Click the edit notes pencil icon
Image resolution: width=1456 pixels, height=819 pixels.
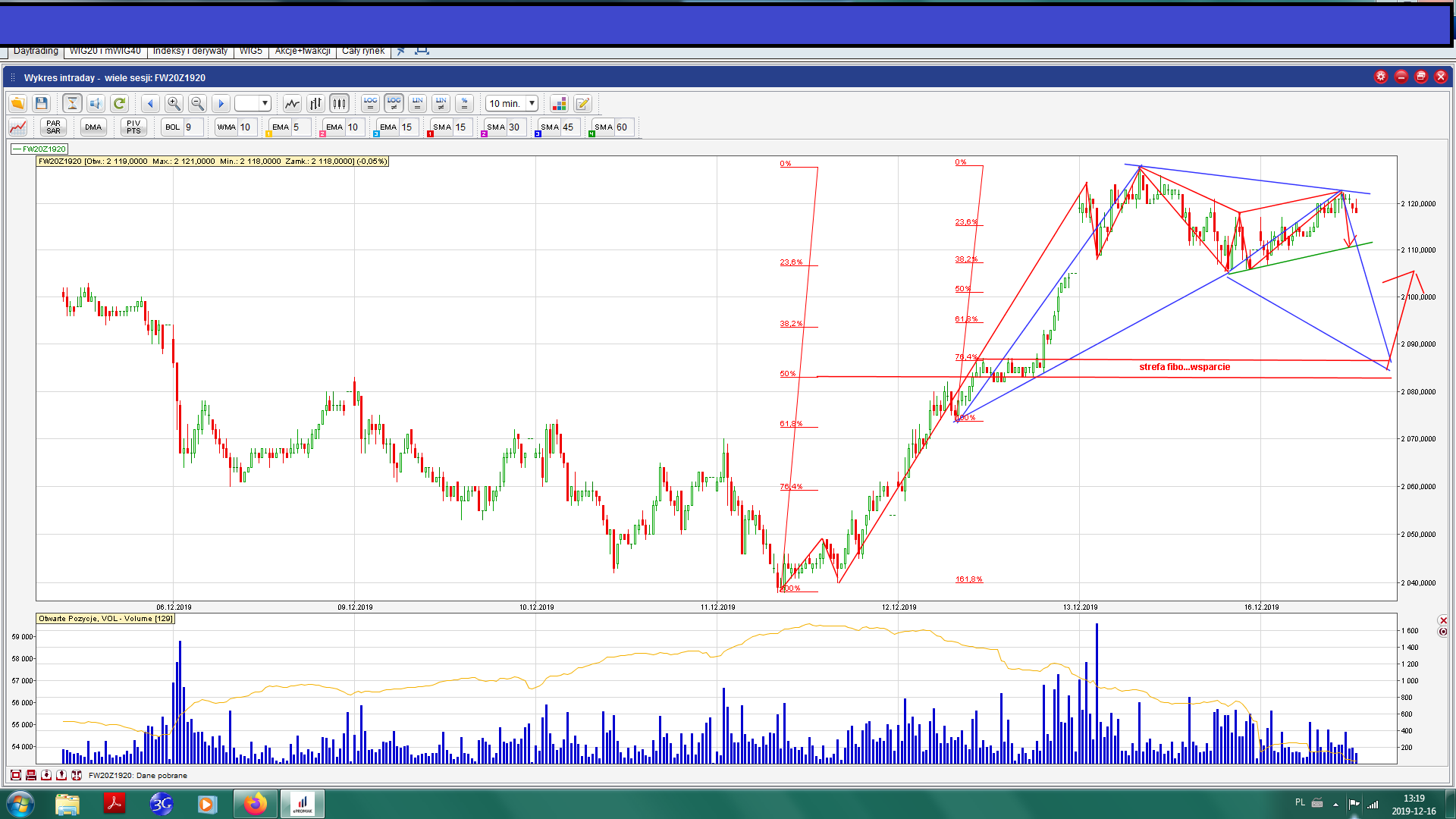click(x=582, y=104)
